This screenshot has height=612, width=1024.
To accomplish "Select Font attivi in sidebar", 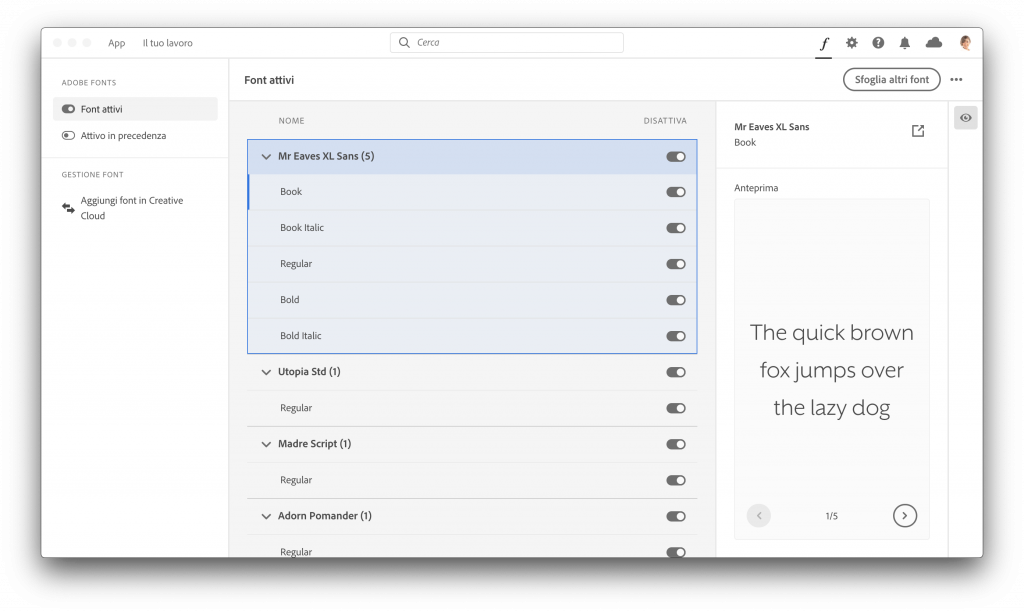I will [135, 109].
